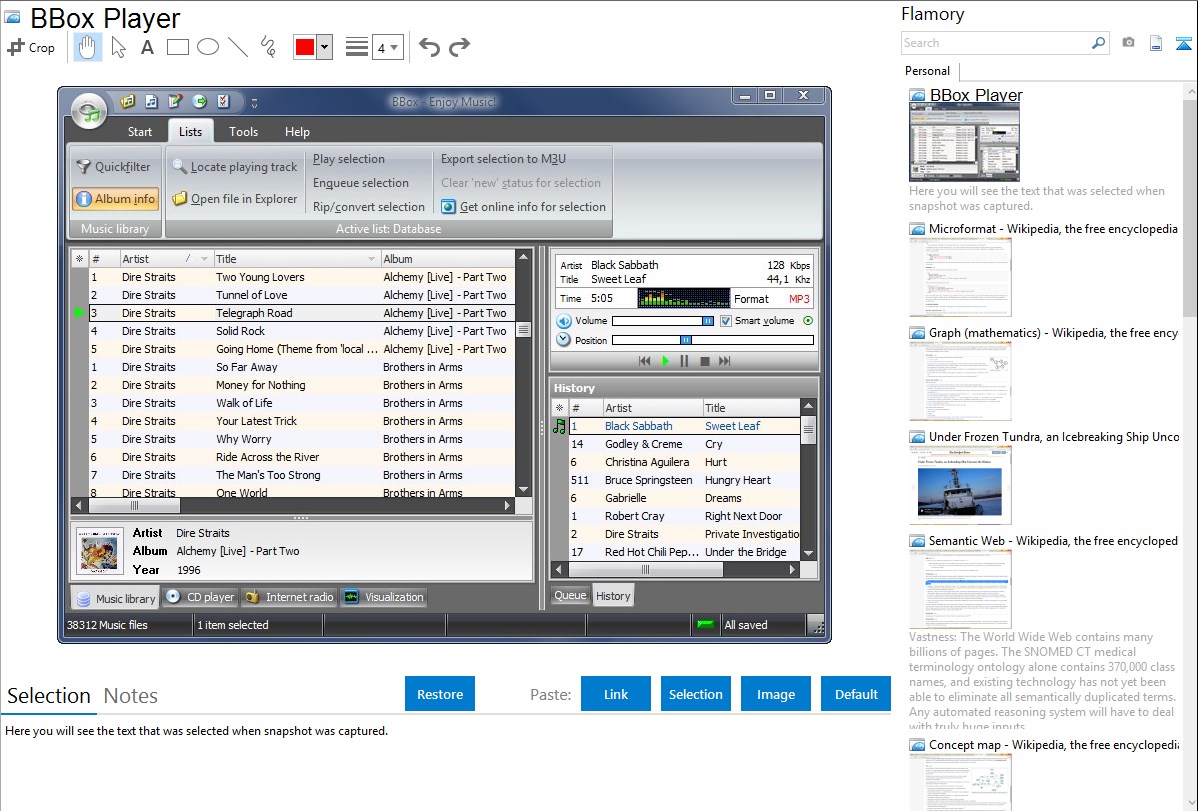The width and height of the screenshot is (1198, 811).
Task: Switch to the Notes tab
Action: pos(131,696)
